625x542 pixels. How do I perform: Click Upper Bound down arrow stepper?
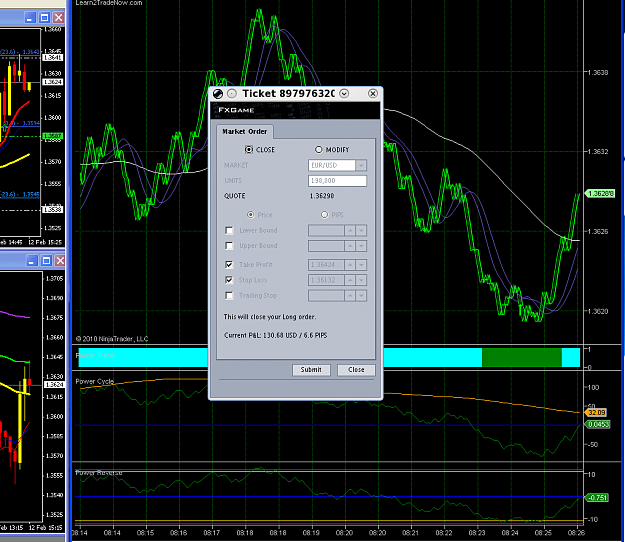coord(361,246)
